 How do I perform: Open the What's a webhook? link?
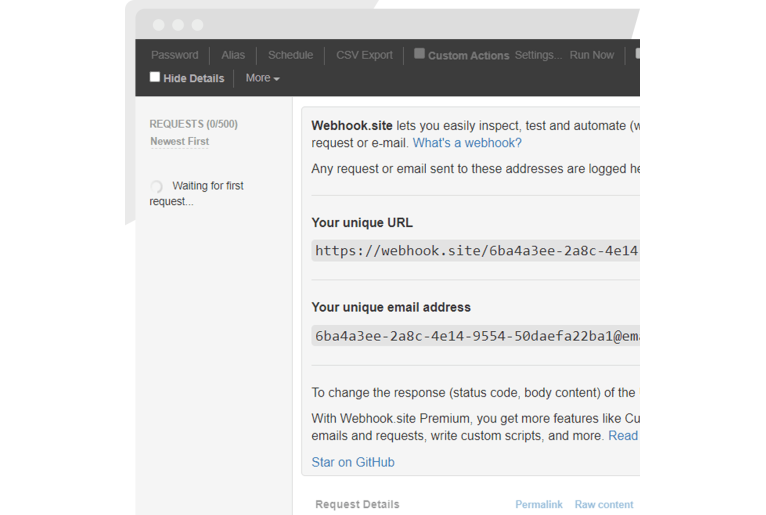pos(467,143)
